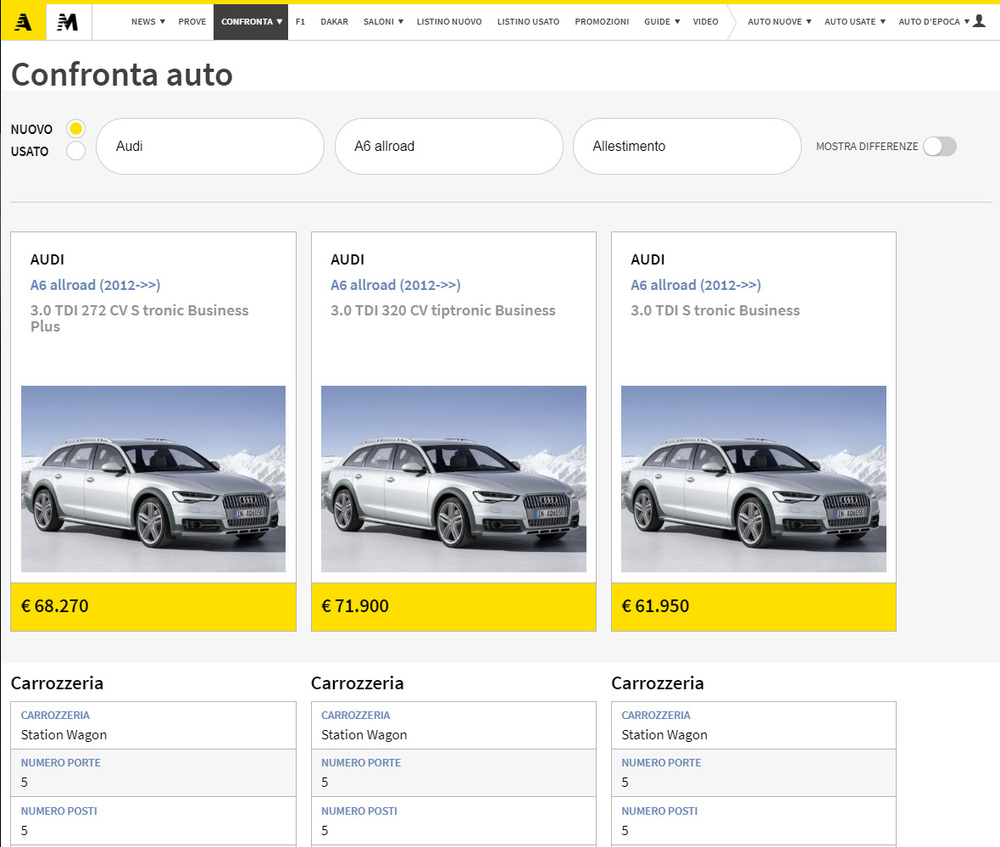This screenshot has width=1000, height=847.
Task: Select the USATO radio button
Action: tap(76, 151)
